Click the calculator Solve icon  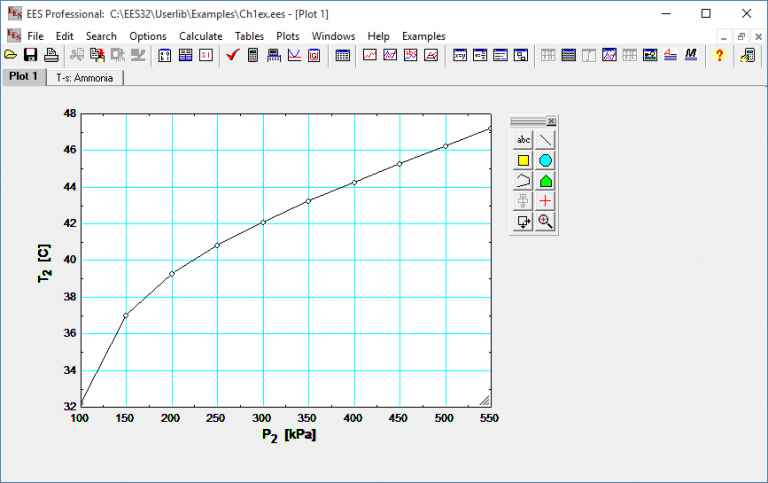point(253,56)
